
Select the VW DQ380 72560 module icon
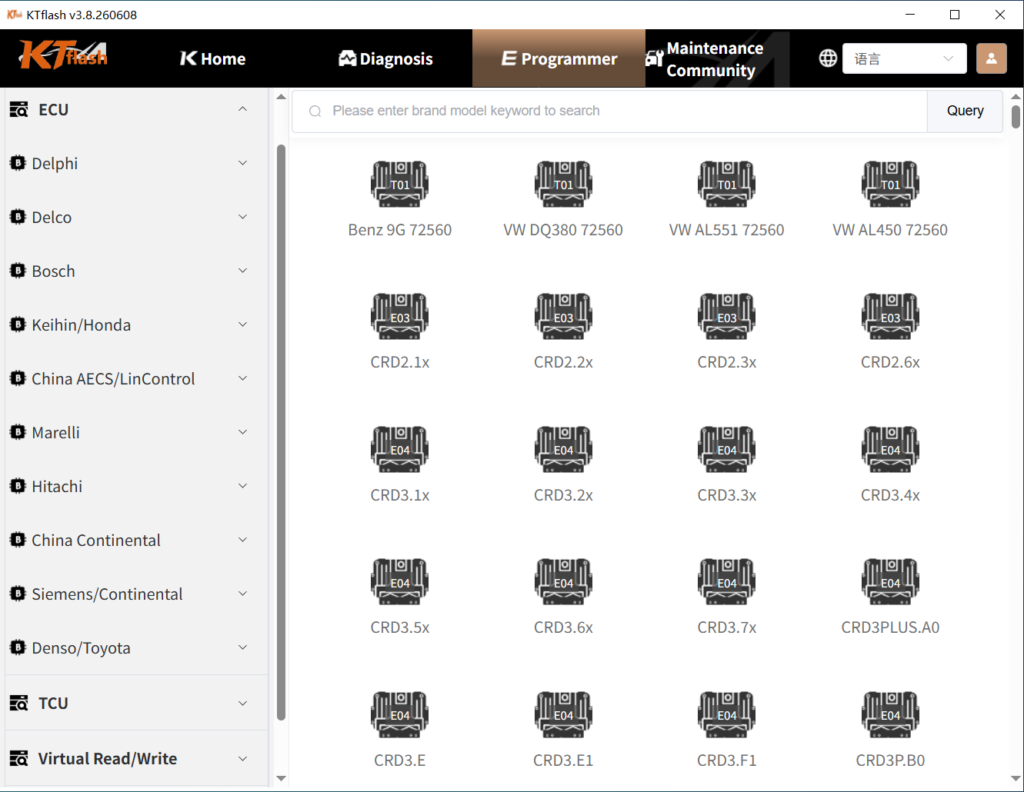(563, 184)
